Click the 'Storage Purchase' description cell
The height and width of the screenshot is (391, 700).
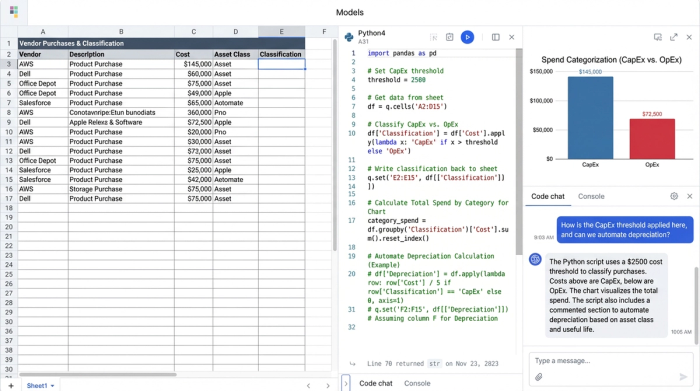click(x=121, y=189)
